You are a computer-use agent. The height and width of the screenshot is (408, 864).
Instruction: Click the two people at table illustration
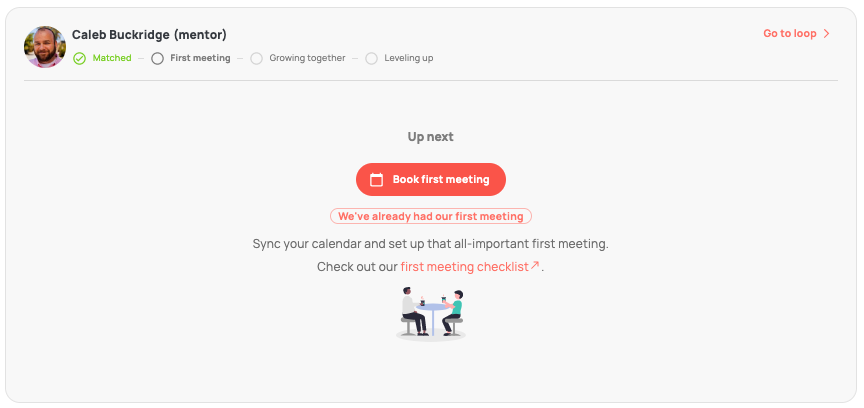coord(431,313)
